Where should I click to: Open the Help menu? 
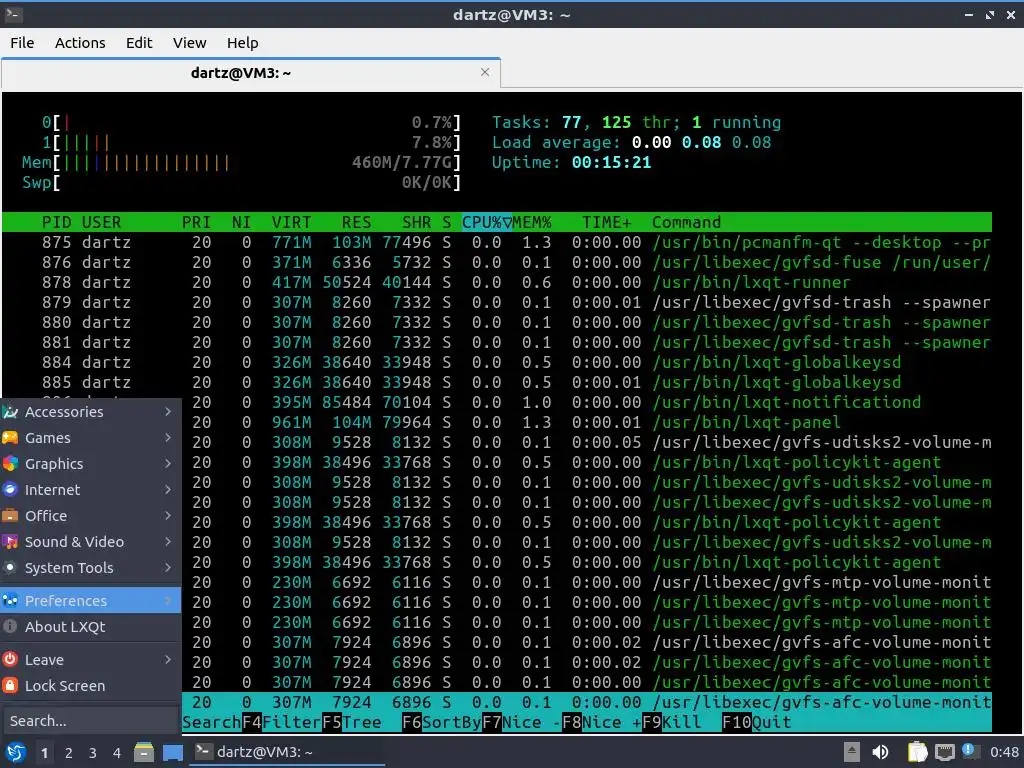[x=242, y=43]
